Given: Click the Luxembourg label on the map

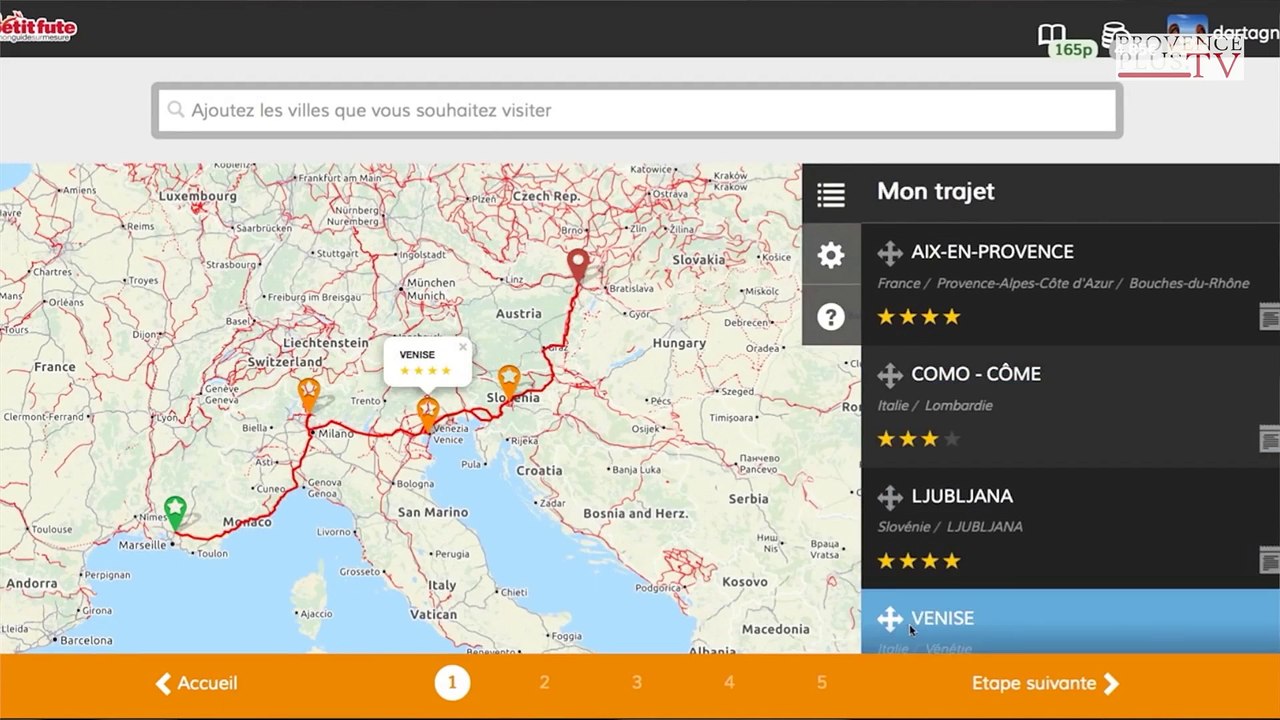Looking at the screenshot, I should tap(200, 196).
